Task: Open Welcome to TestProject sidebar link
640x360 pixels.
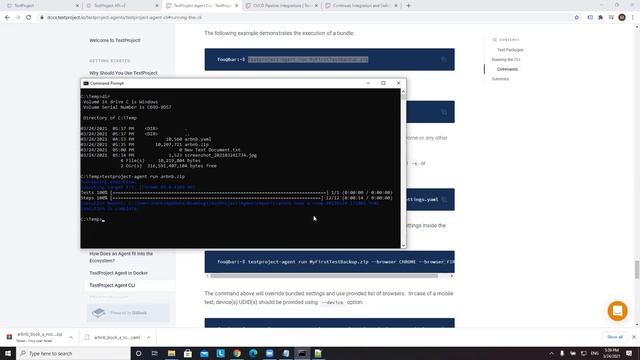Action: [115, 40]
